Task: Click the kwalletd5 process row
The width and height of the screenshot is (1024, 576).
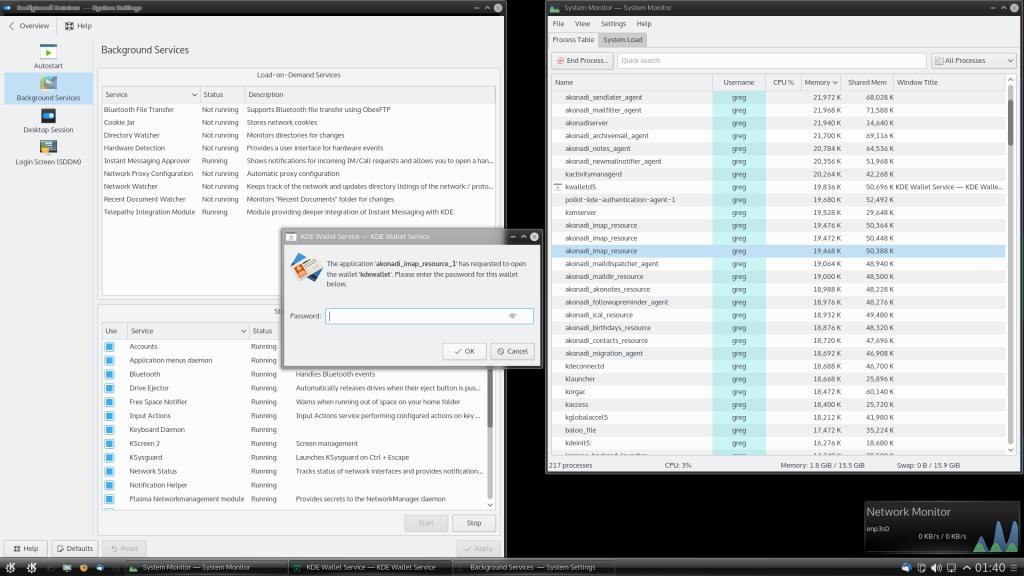Action: 581,187
